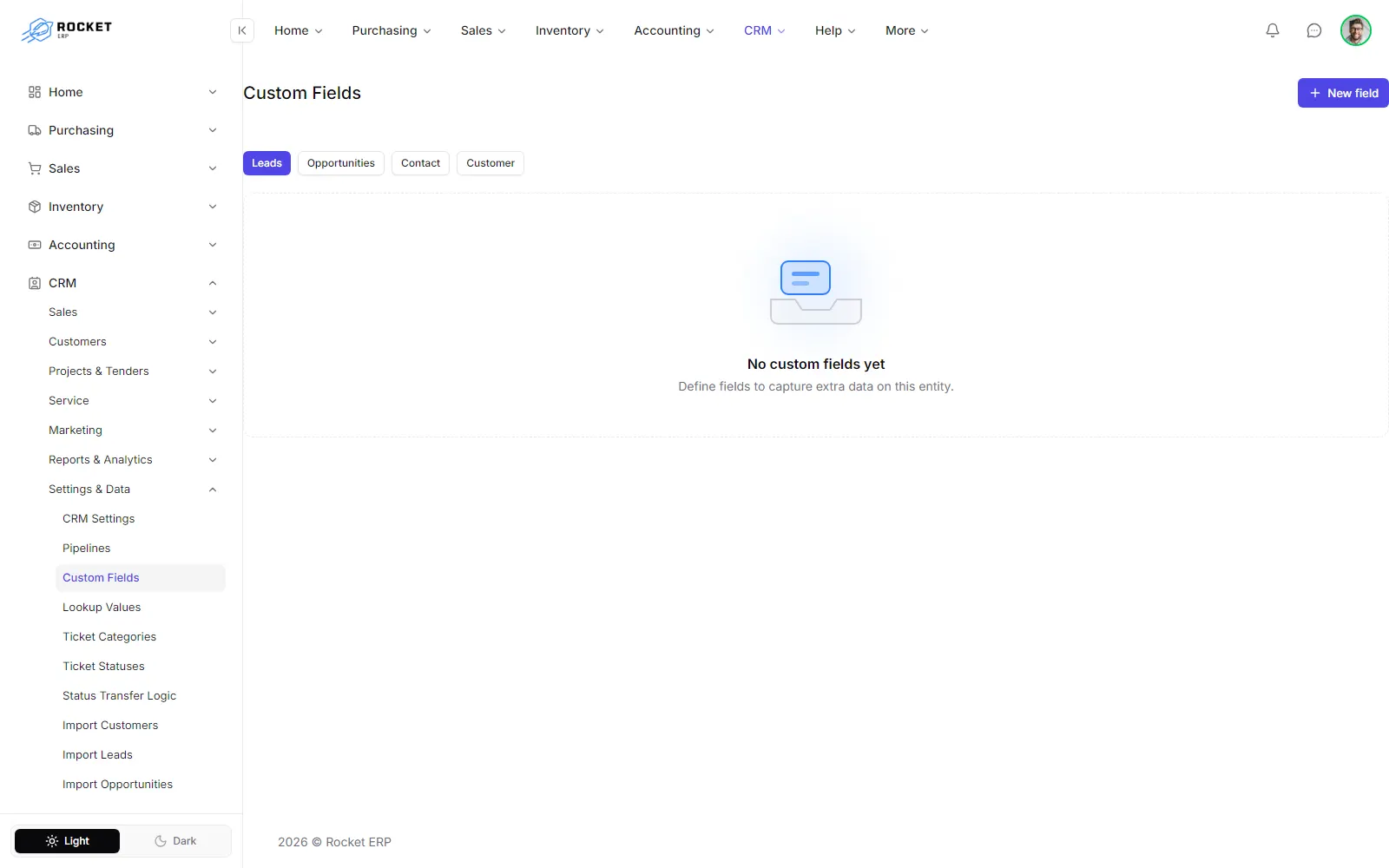
Task: Click the CRM contact icon in sidebar
Action: click(35, 283)
